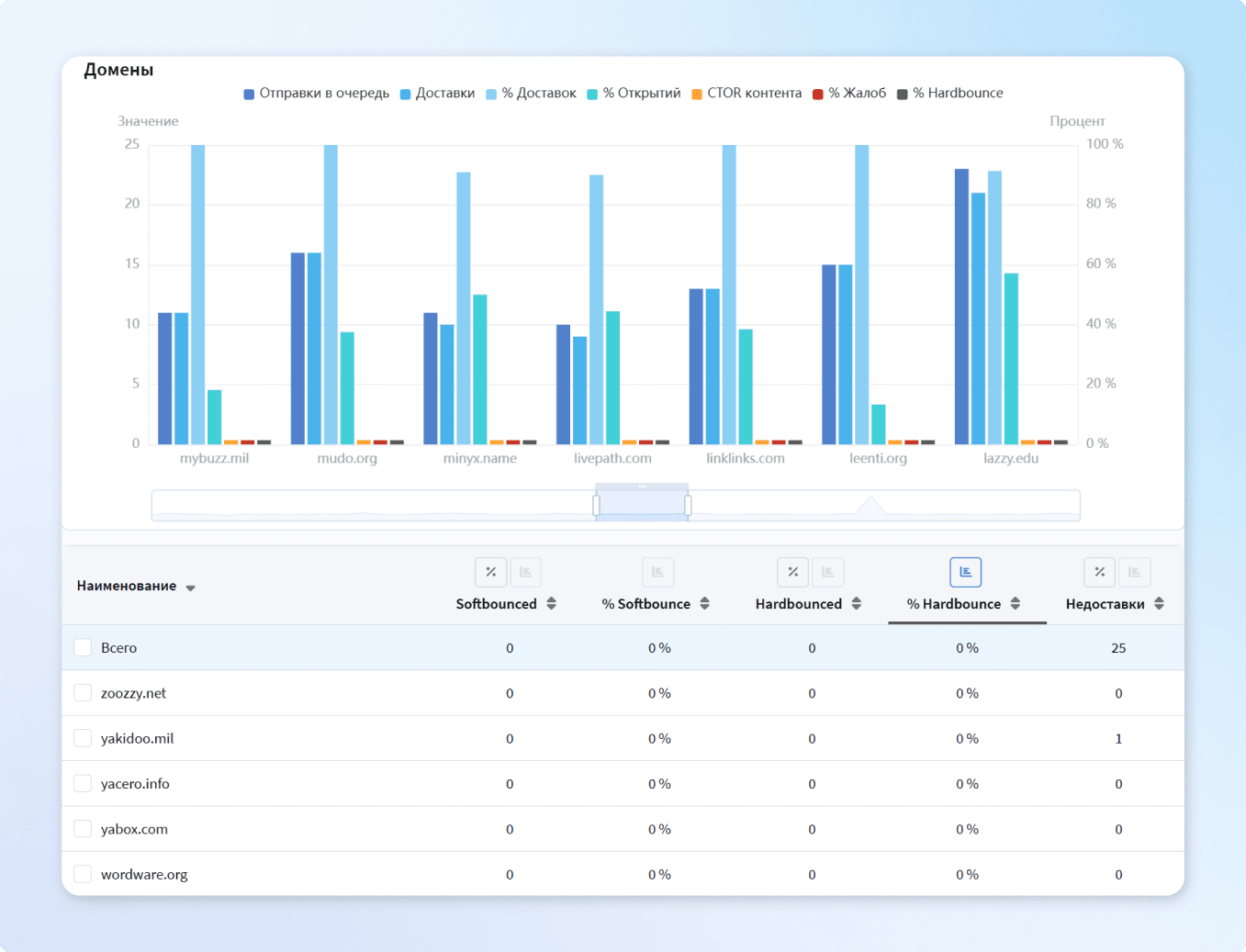Click the percent icon above Недоставки
The width and height of the screenshot is (1246, 952).
1100,572
